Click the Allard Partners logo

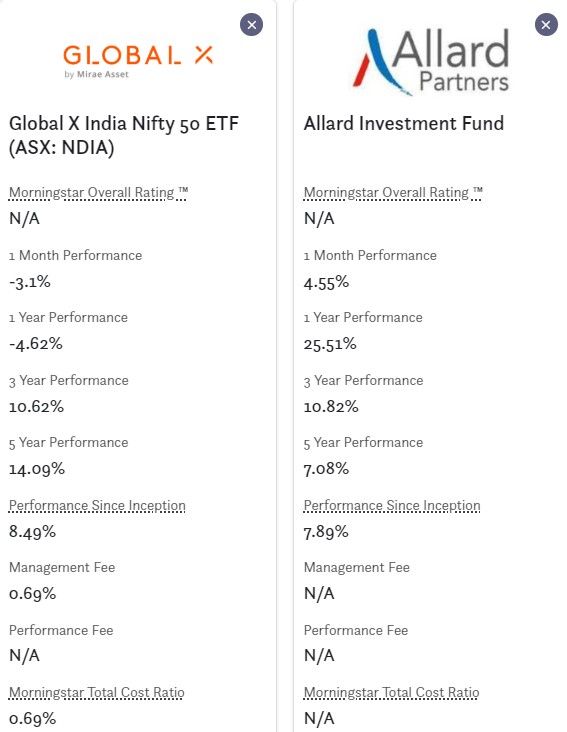pyautogui.click(x=431, y=62)
